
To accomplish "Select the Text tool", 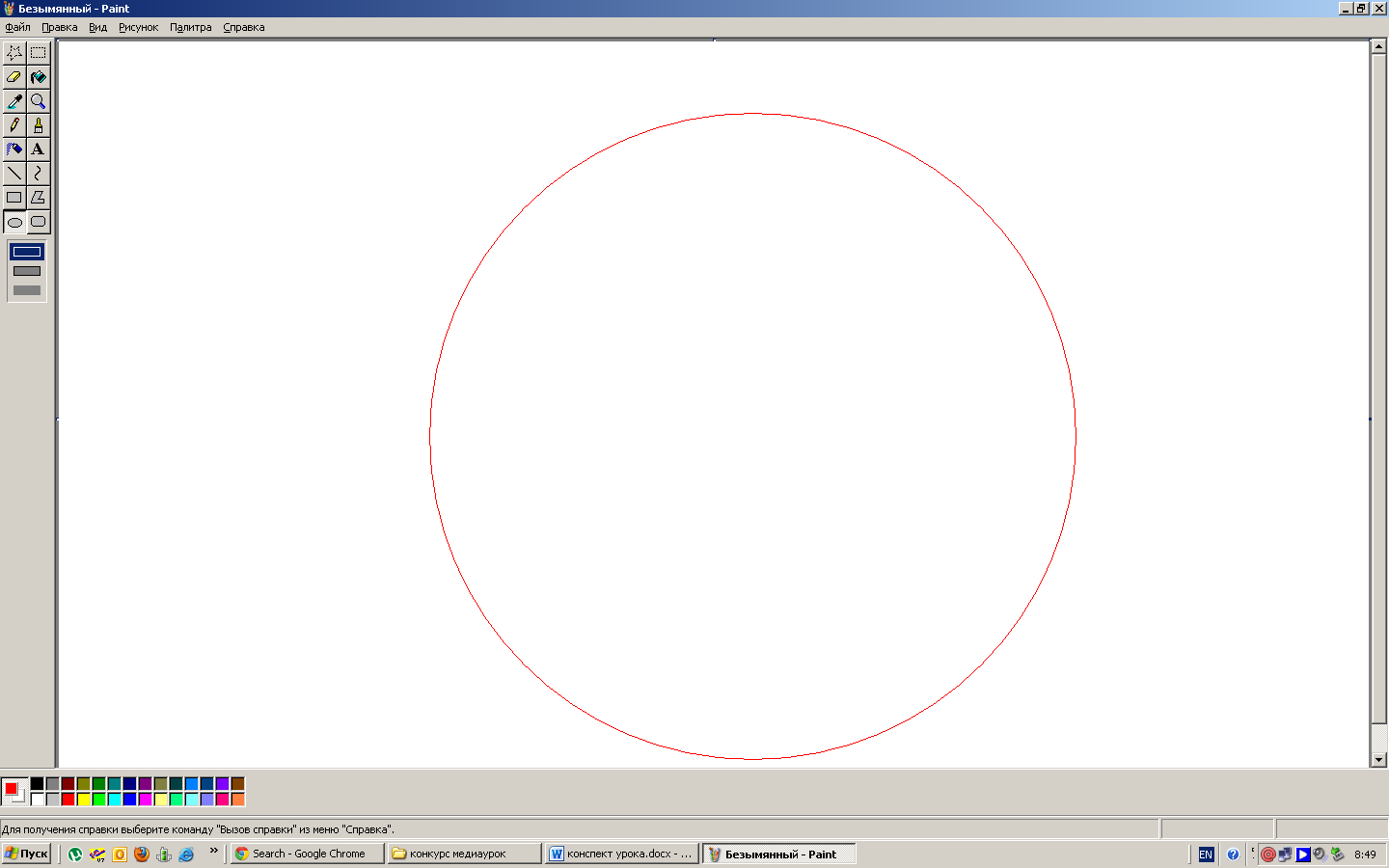I will pyautogui.click(x=38, y=149).
